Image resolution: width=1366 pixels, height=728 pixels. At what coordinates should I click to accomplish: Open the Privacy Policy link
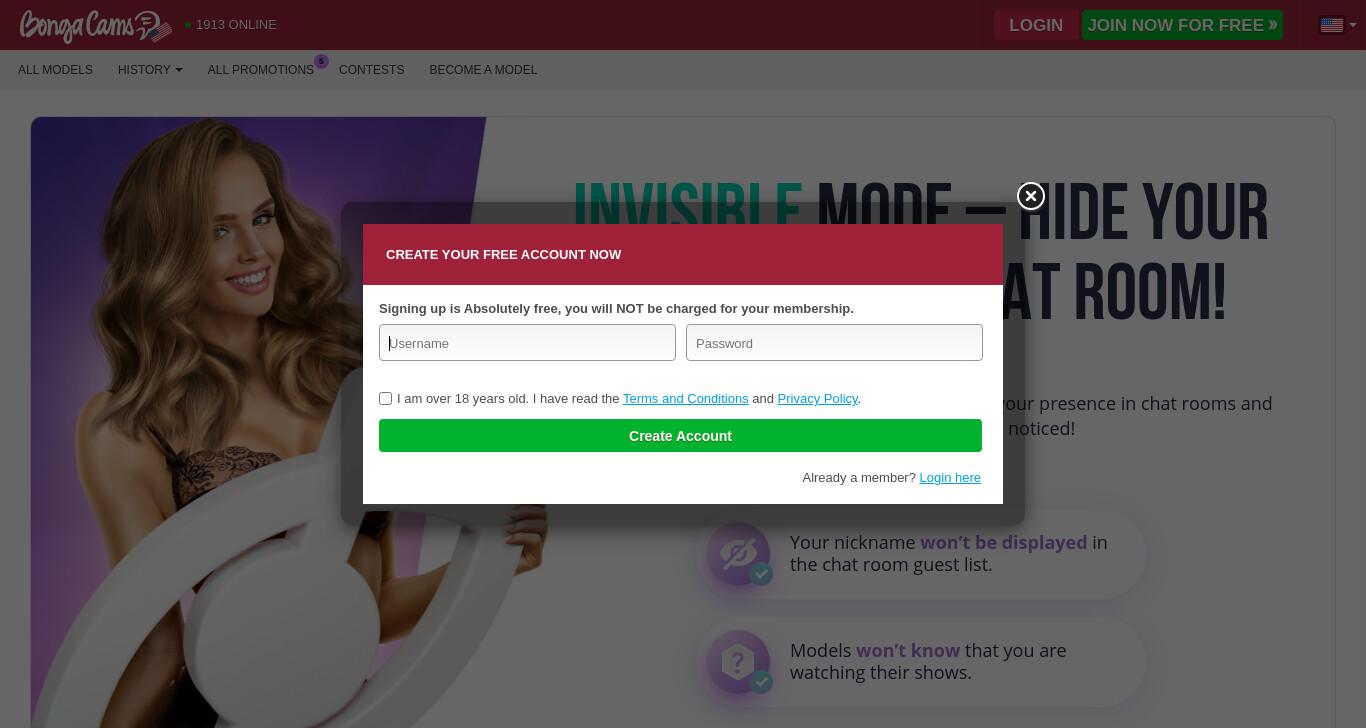(817, 398)
